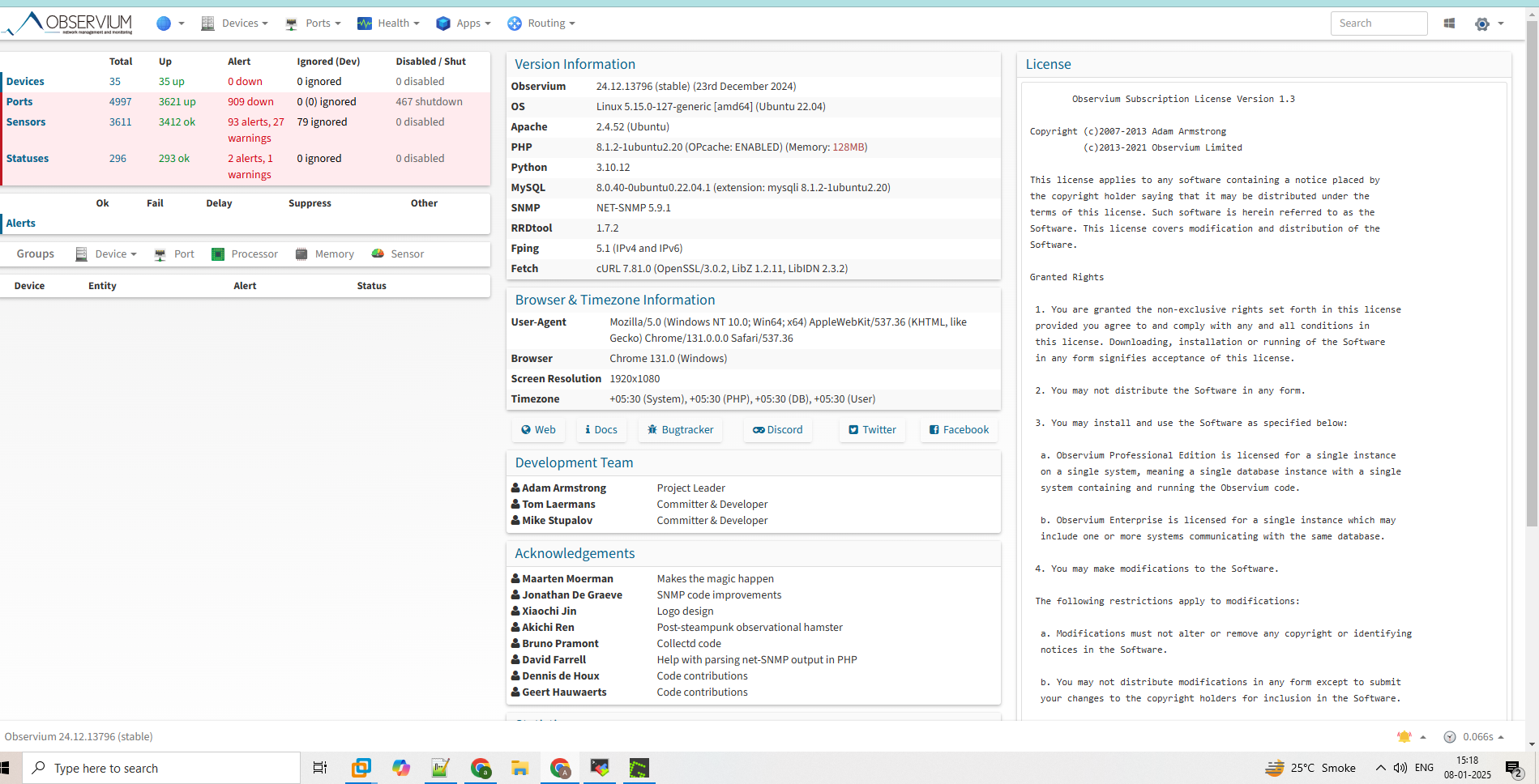This screenshot has width=1539, height=784.
Task: Click the footer notification badge icon
Action: click(x=1404, y=736)
